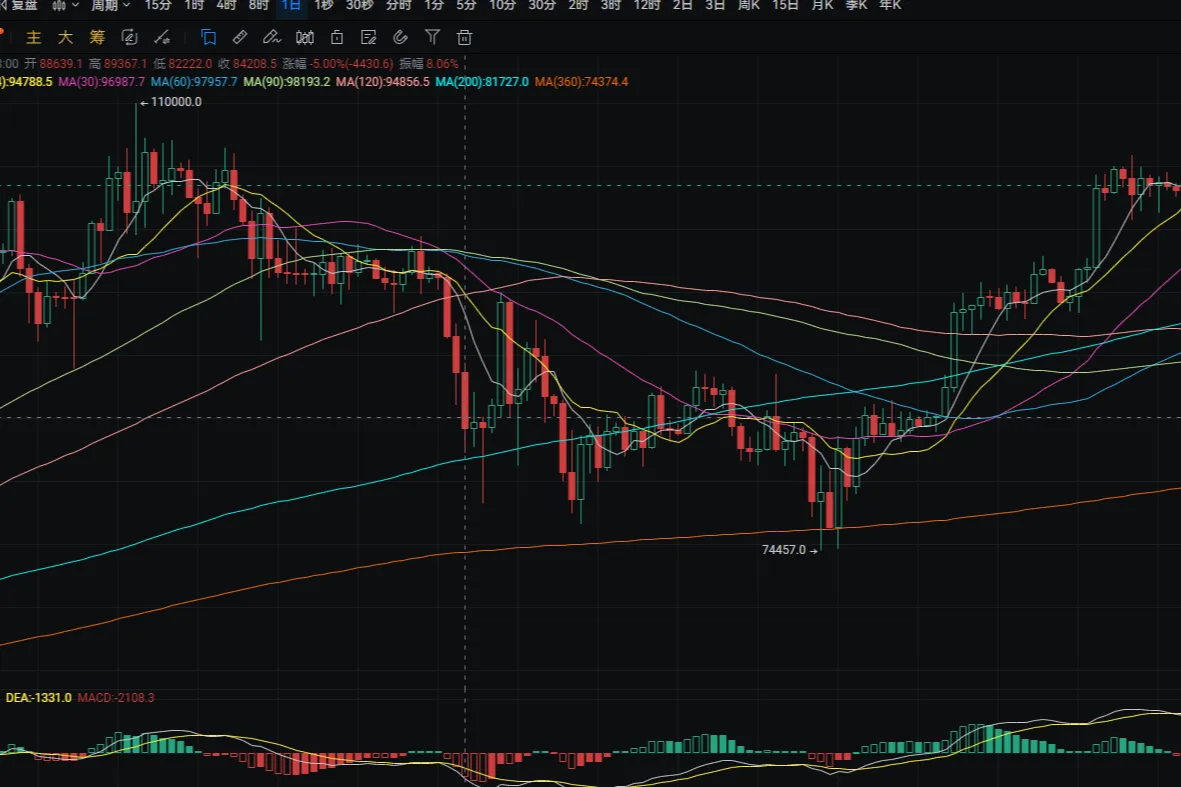Switch to the 30分 timeframe

click(542, 5)
